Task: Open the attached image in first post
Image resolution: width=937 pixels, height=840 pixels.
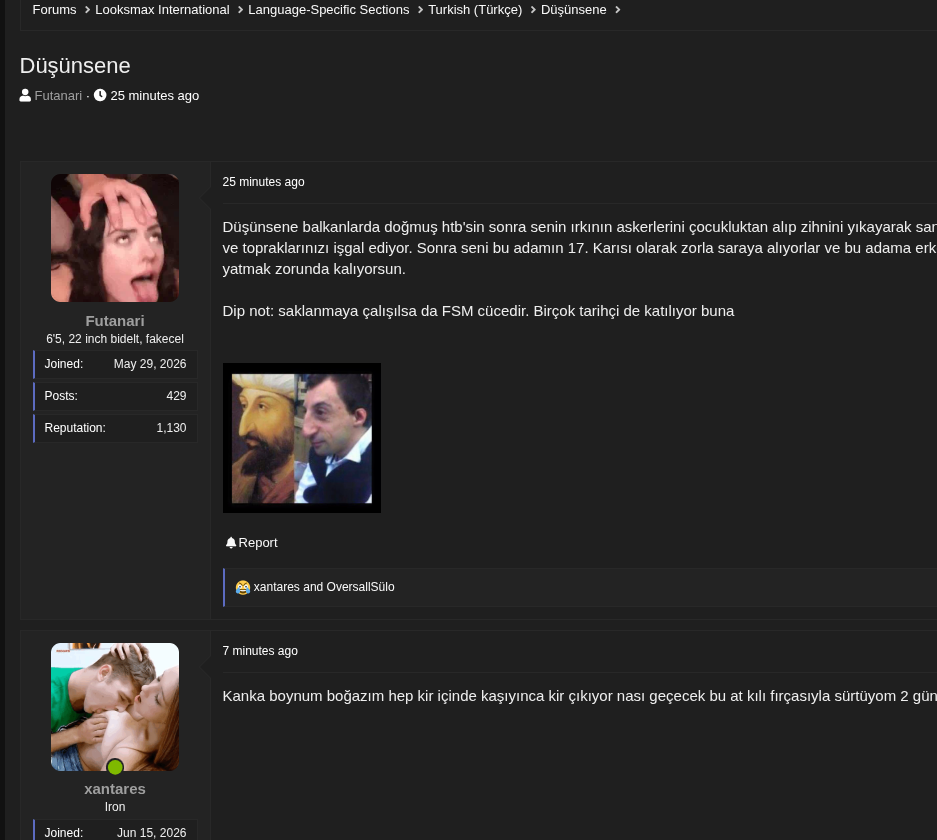Action: point(302,438)
